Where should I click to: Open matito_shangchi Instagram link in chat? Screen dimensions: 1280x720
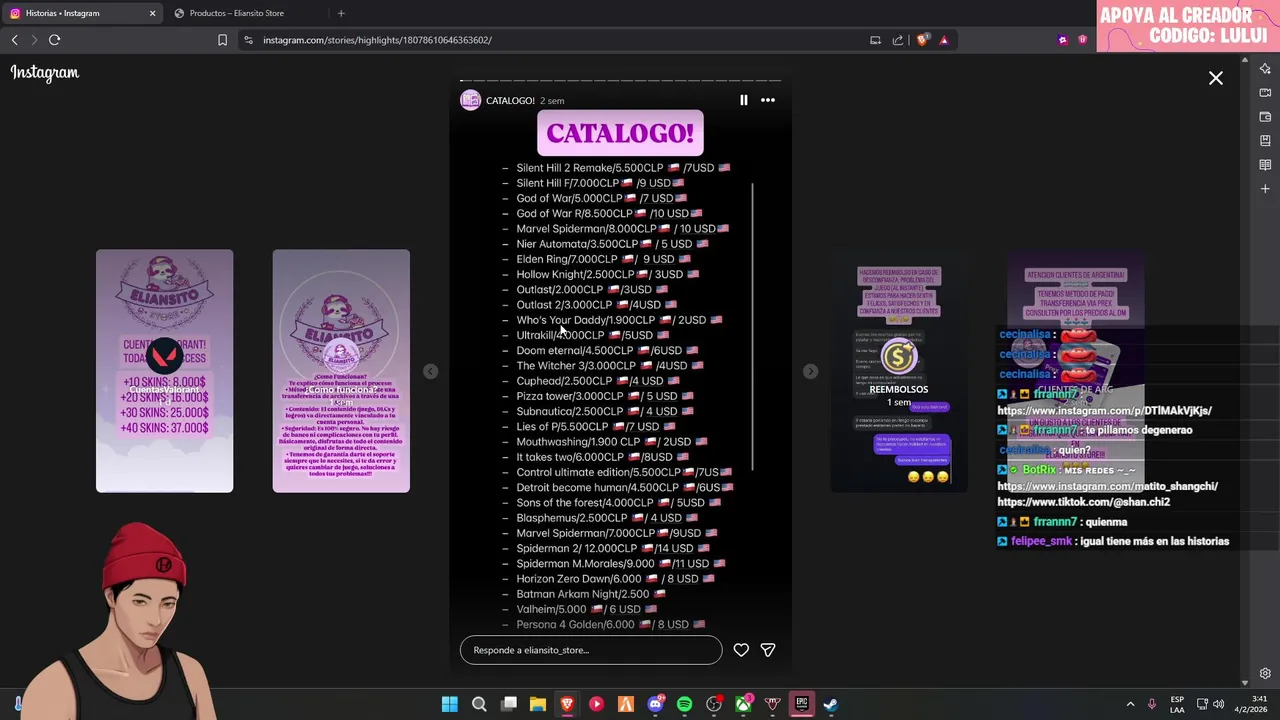(1107, 486)
